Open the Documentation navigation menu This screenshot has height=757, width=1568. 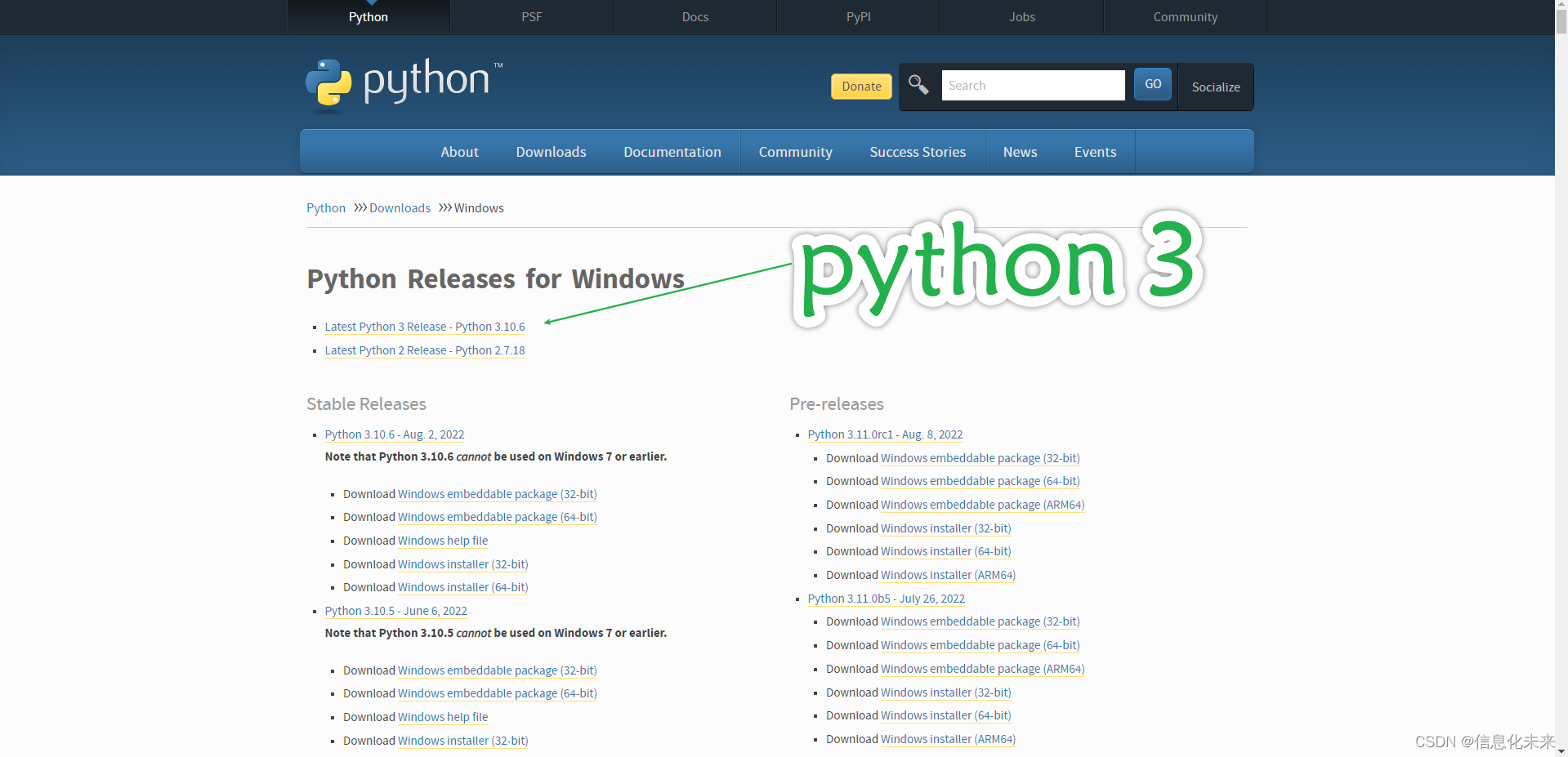tap(672, 152)
